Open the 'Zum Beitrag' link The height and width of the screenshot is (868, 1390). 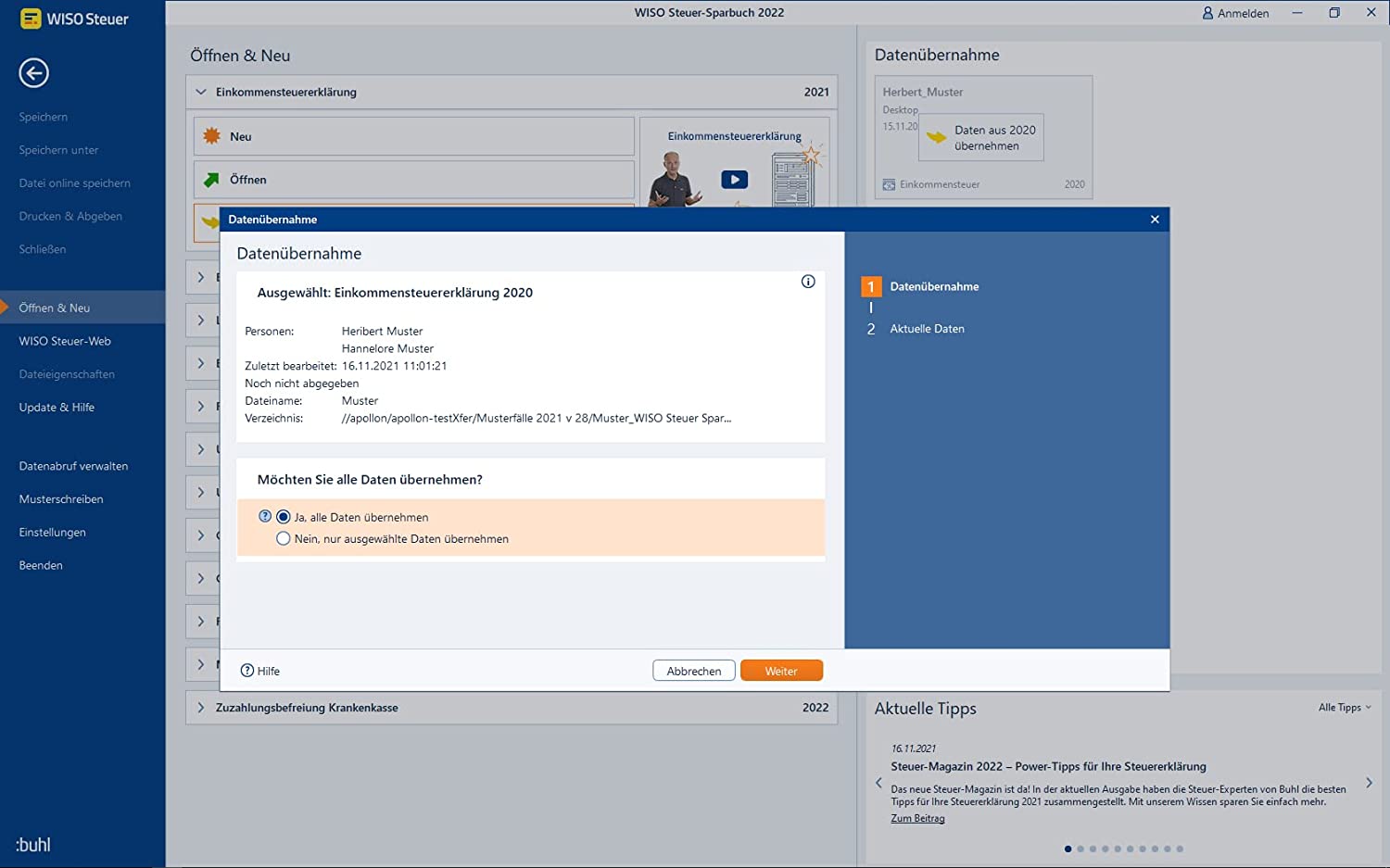(x=917, y=818)
